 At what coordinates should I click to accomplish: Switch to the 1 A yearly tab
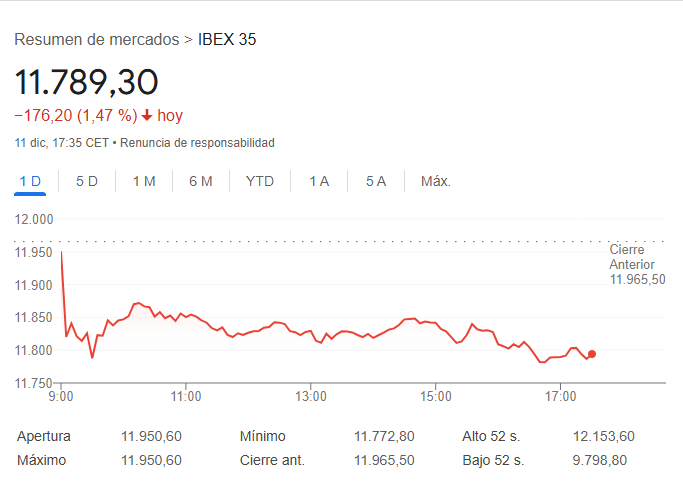(319, 181)
